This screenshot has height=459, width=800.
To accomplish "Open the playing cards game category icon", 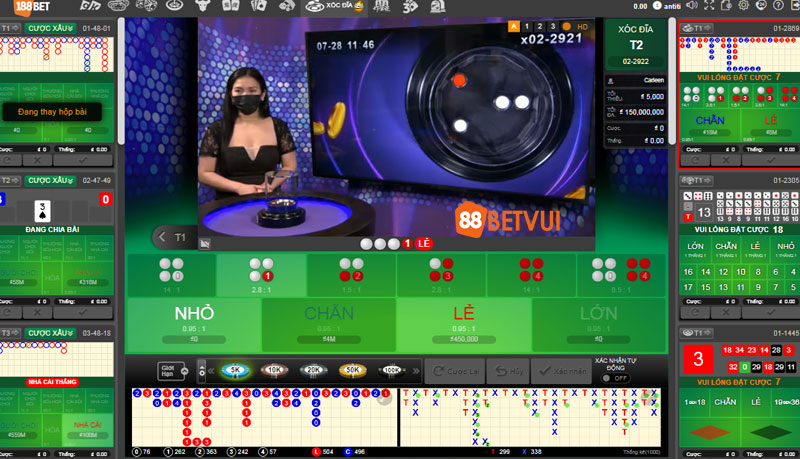I will coord(258,6).
